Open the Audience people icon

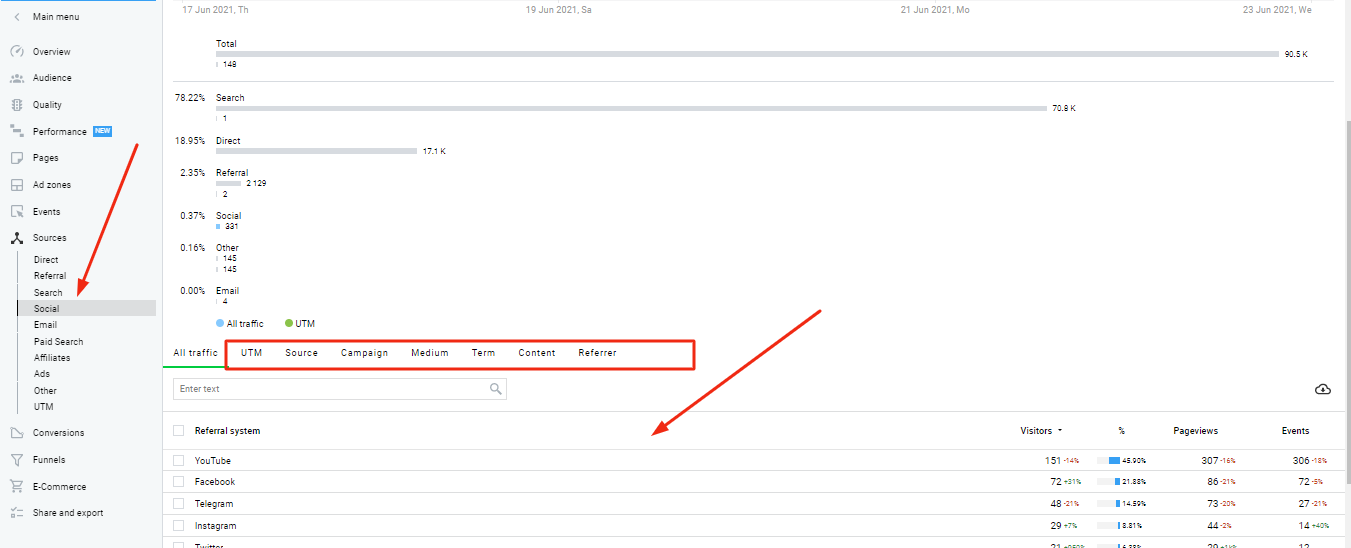coord(17,78)
